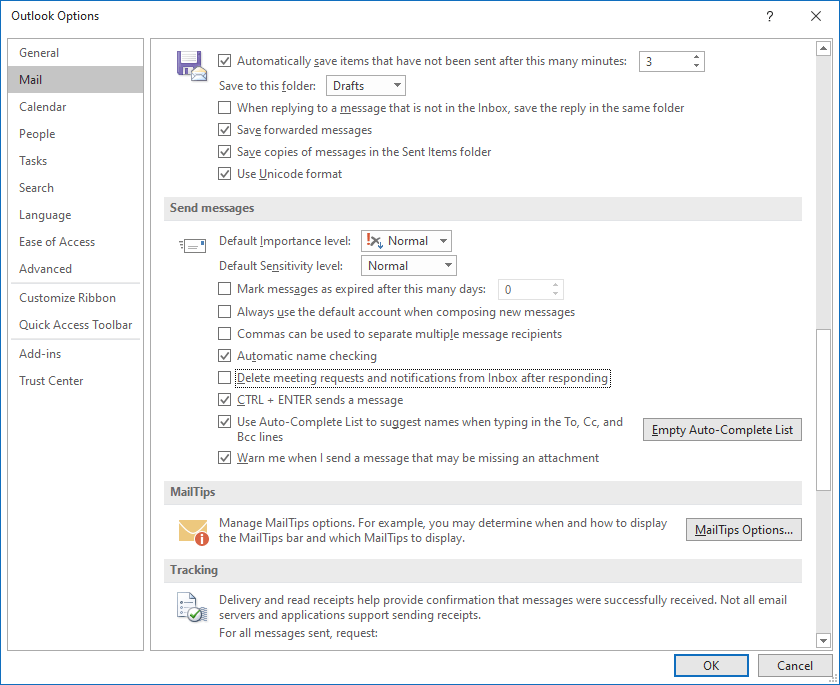Uncheck Automatic name checking
This screenshot has width=840, height=685.
(224, 356)
